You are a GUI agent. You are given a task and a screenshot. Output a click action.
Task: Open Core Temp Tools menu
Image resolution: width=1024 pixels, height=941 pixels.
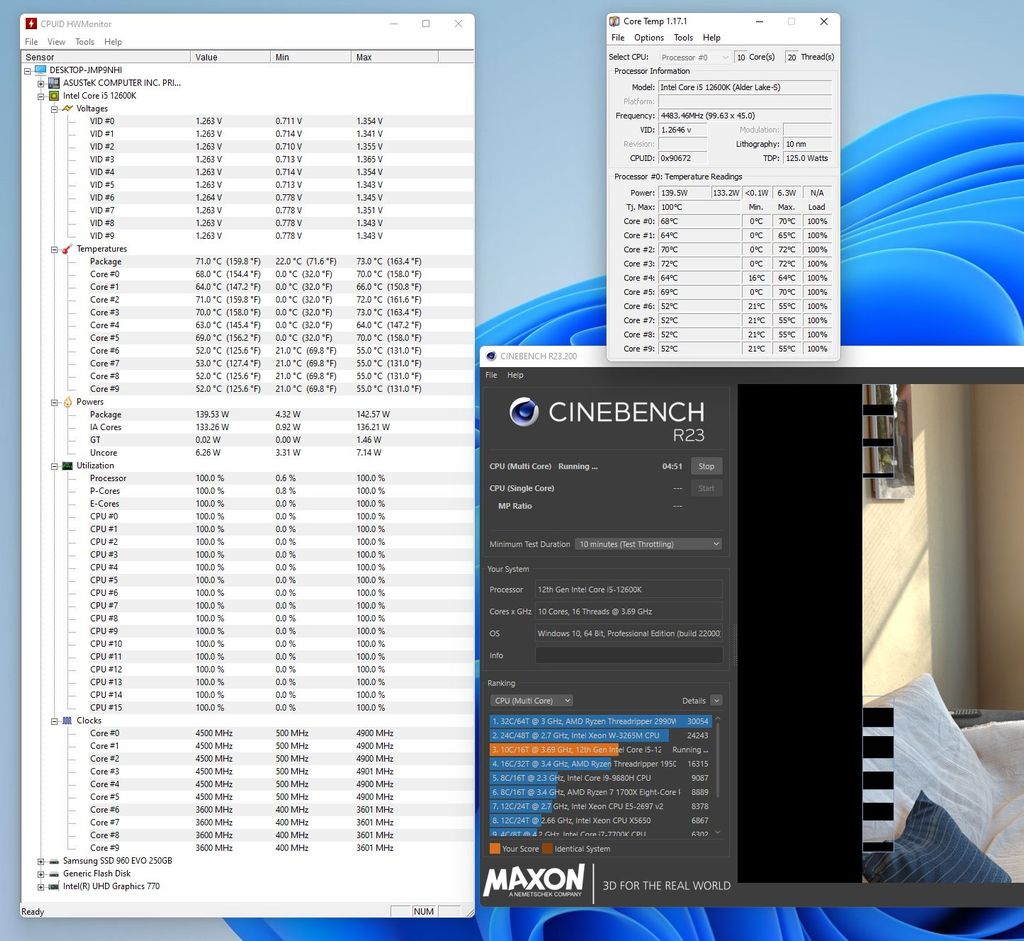coord(683,38)
